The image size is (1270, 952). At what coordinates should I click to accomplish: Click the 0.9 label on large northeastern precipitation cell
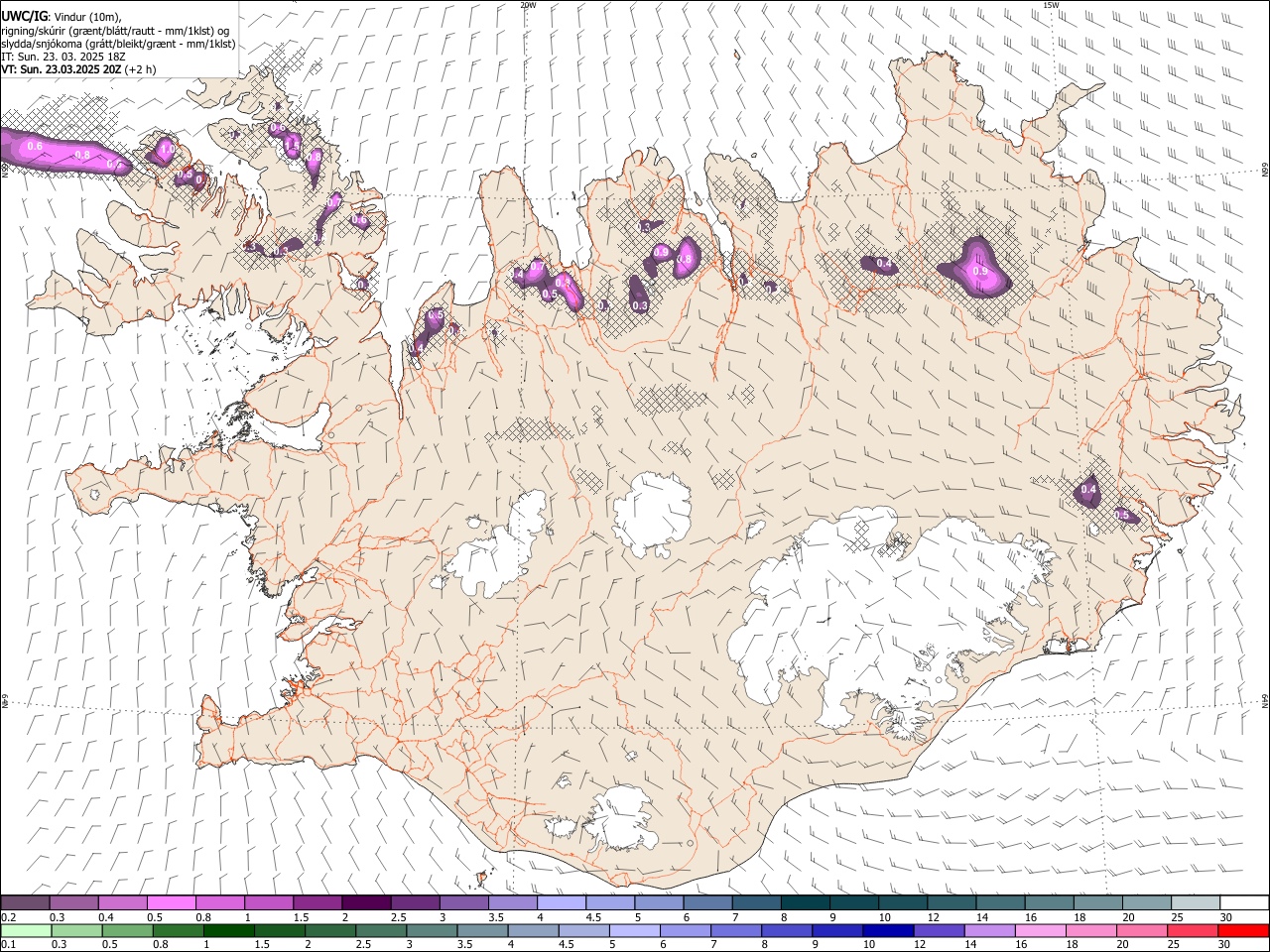tap(980, 271)
